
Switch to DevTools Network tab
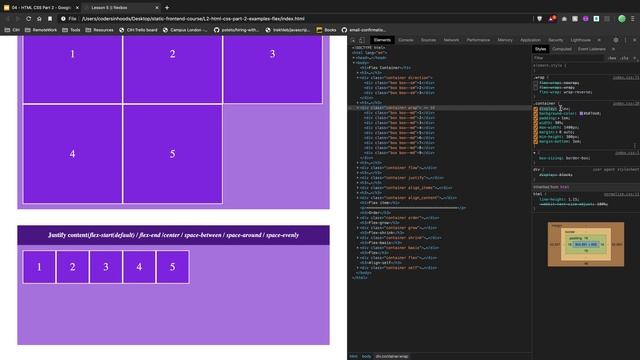click(x=451, y=40)
